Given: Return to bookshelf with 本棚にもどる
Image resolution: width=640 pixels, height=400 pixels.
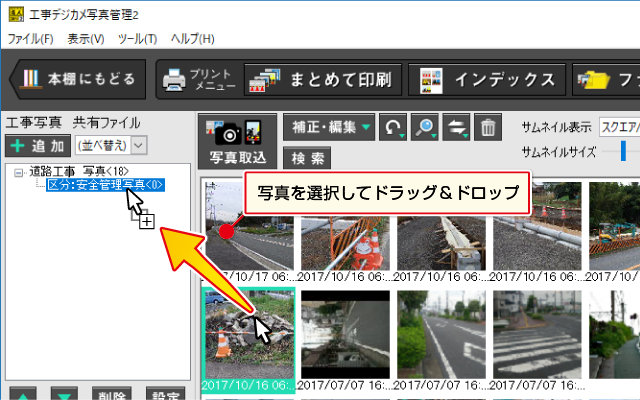Looking at the screenshot, I should click(x=78, y=80).
